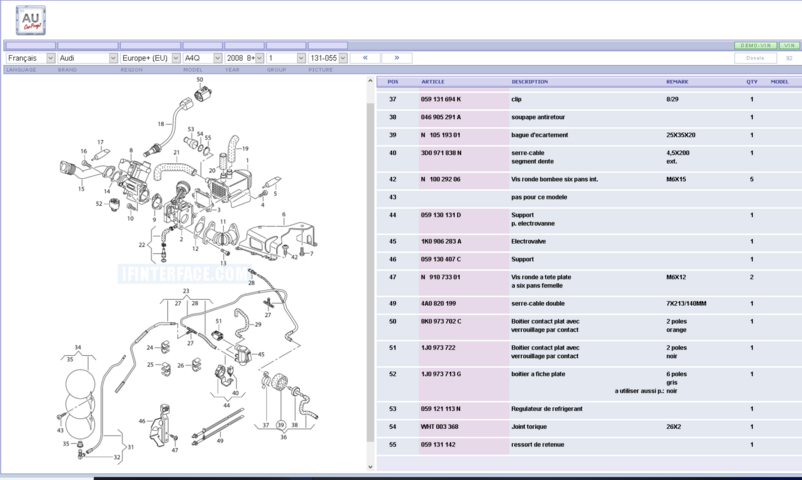Click the MODEL column header

point(779,82)
